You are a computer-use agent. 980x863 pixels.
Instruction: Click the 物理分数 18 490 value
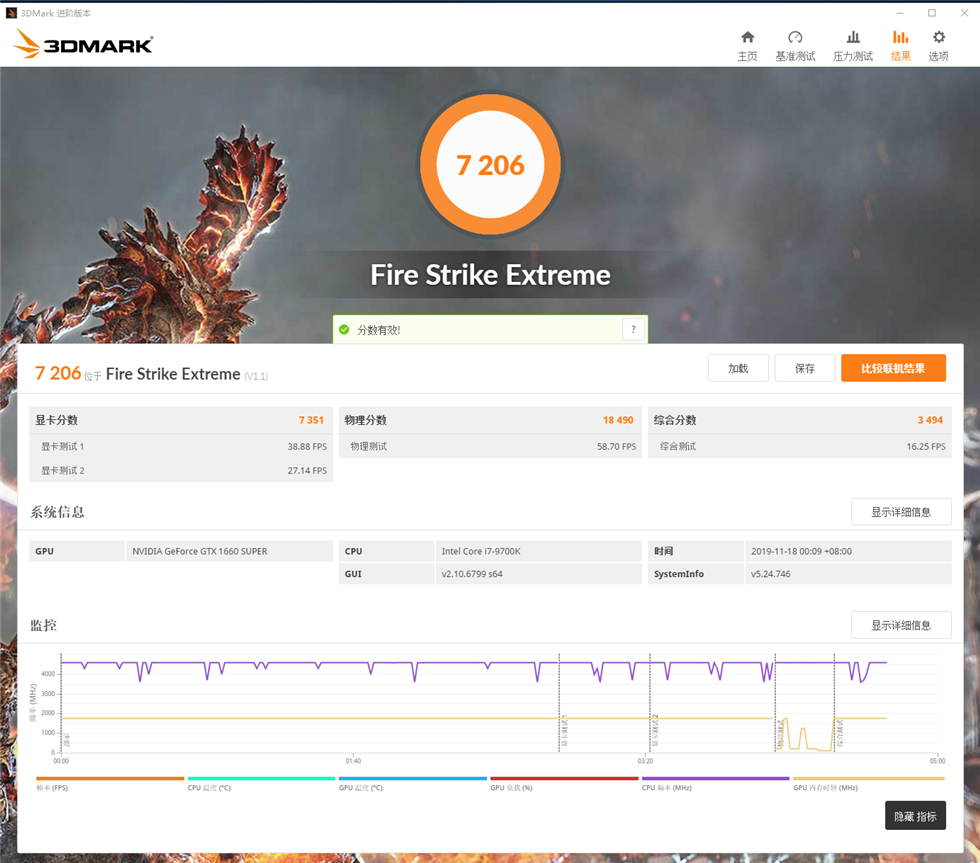[x=618, y=420]
